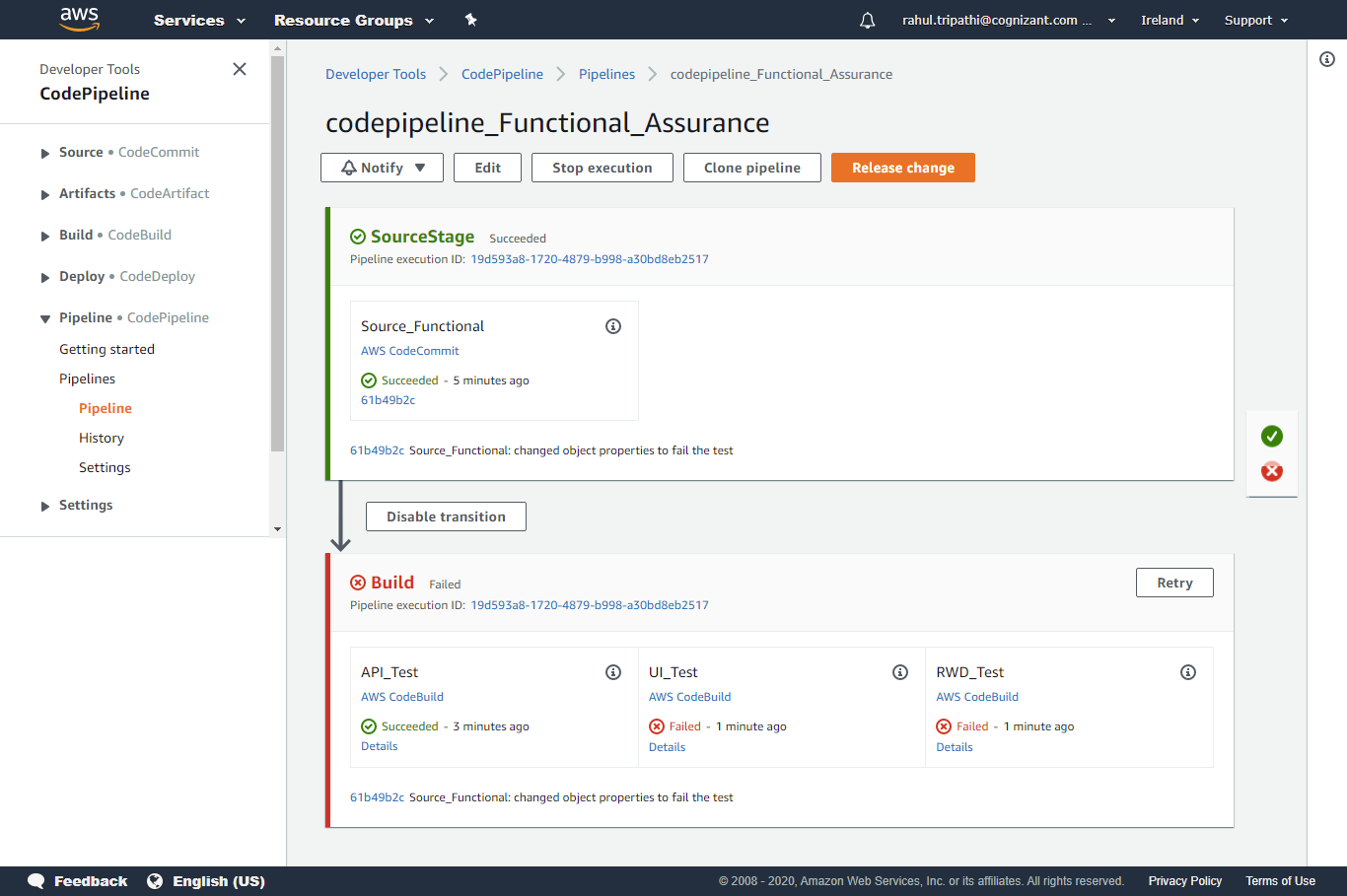Show info for RWD_Test action
The width and height of the screenshot is (1347, 896).
coord(1188,672)
